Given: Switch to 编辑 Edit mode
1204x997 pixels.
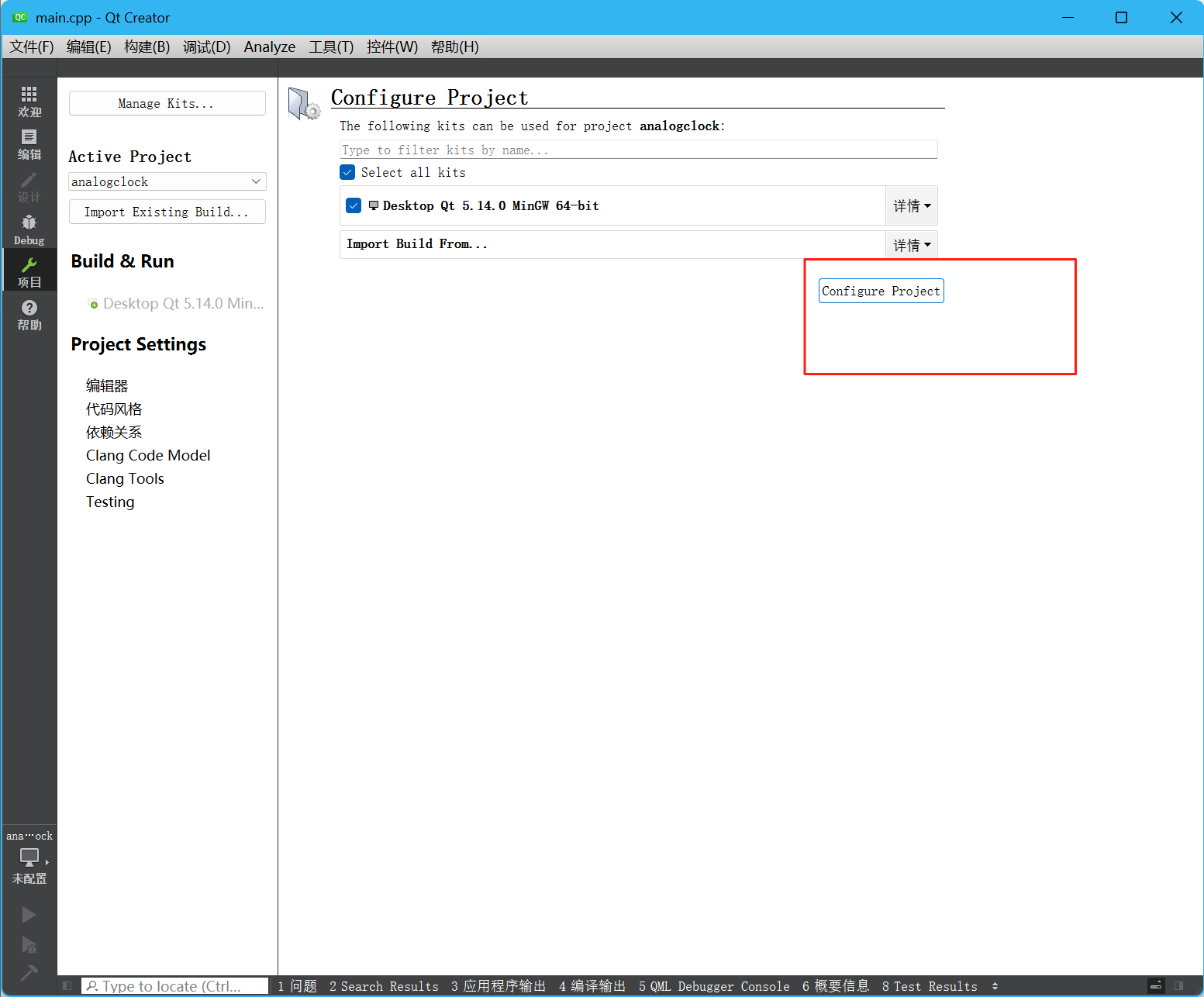Looking at the screenshot, I should click(x=29, y=144).
